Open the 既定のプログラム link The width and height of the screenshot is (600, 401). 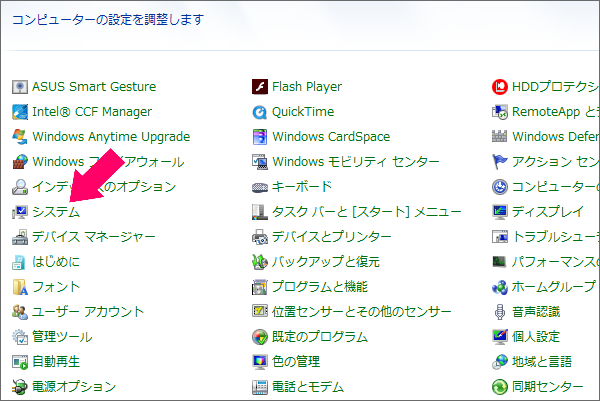[x=320, y=337]
